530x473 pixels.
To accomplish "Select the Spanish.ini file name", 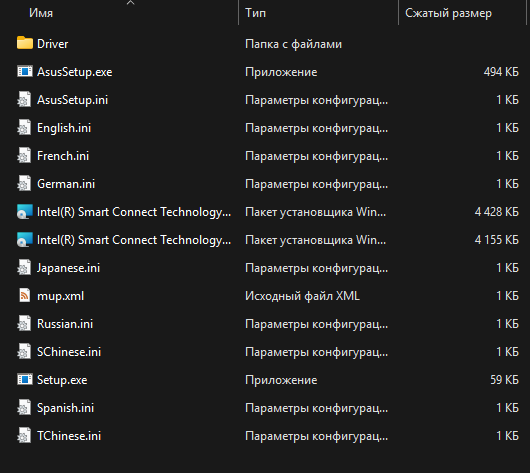I will click(x=65, y=408).
